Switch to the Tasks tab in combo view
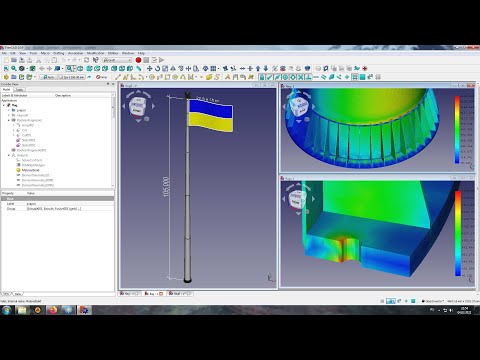Image resolution: width=480 pixels, height=360 pixels. [19, 90]
